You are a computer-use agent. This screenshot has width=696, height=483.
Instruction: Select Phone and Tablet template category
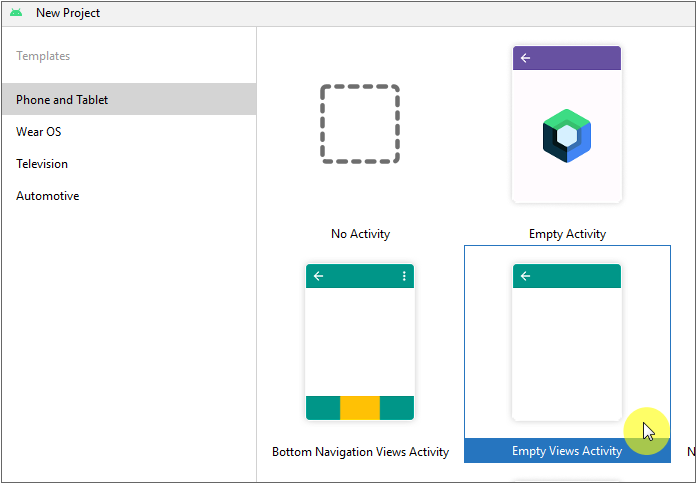[62, 100]
